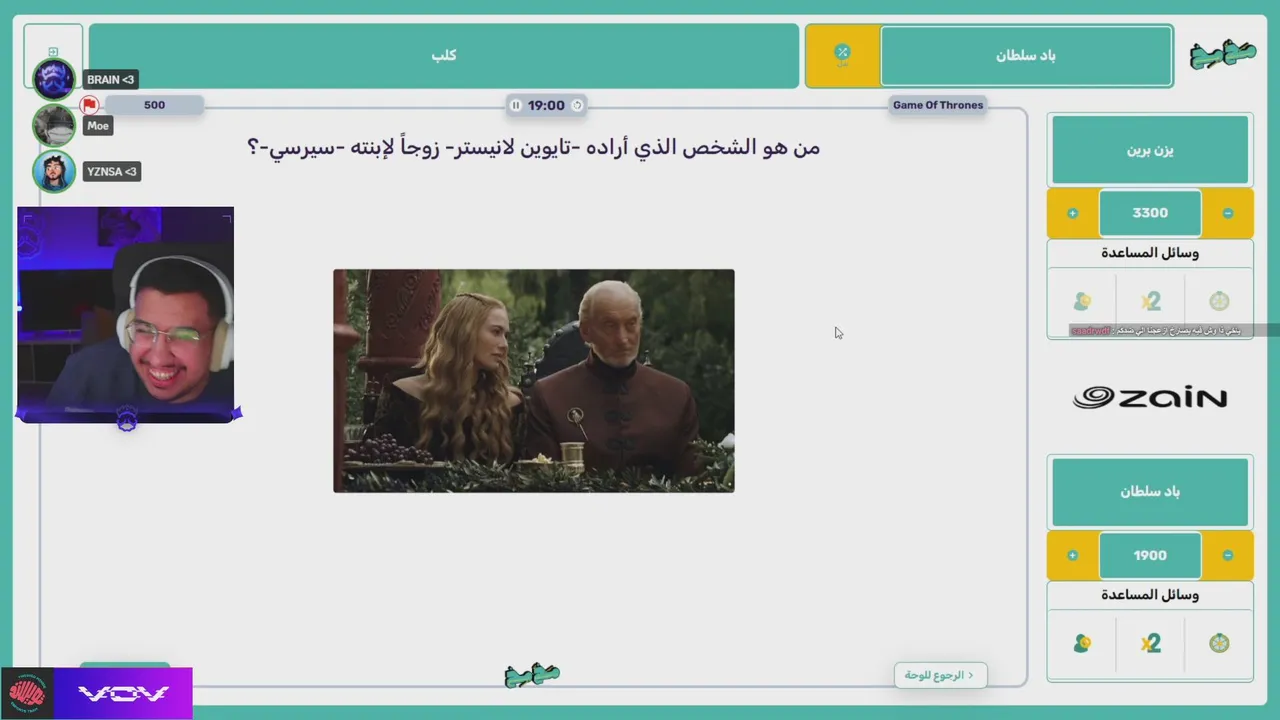
Task: Pause the 19:00 timer
Action: pyautogui.click(x=516, y=105)
